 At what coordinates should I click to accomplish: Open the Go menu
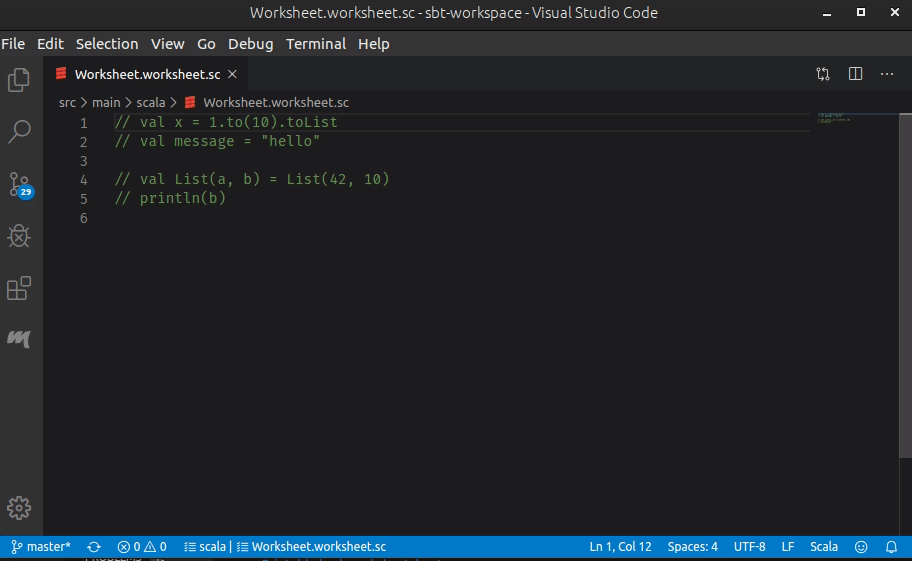(x=206, y=44)
